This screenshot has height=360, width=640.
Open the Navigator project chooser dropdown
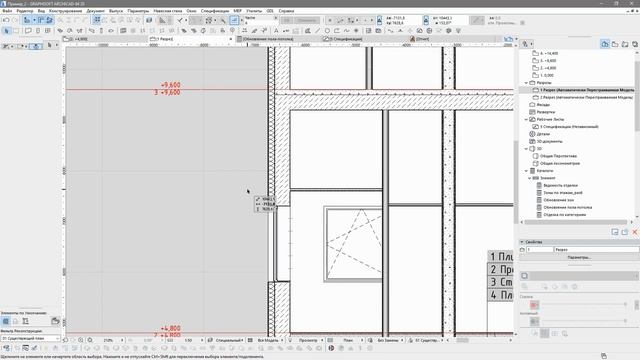pyautogui.click(x=527, y=44)
